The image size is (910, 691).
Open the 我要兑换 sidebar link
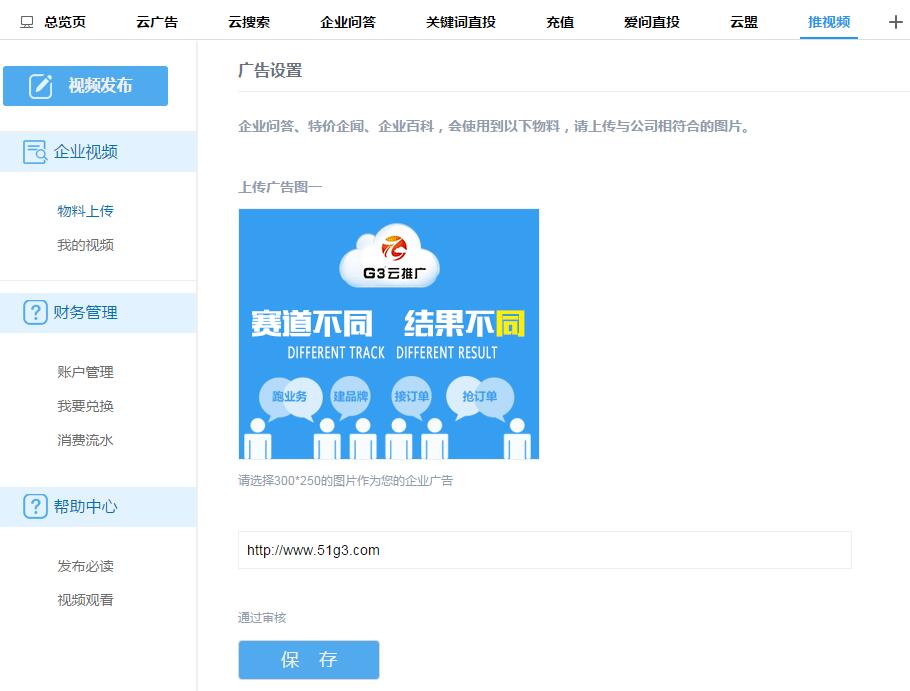(x=85, y=406)
